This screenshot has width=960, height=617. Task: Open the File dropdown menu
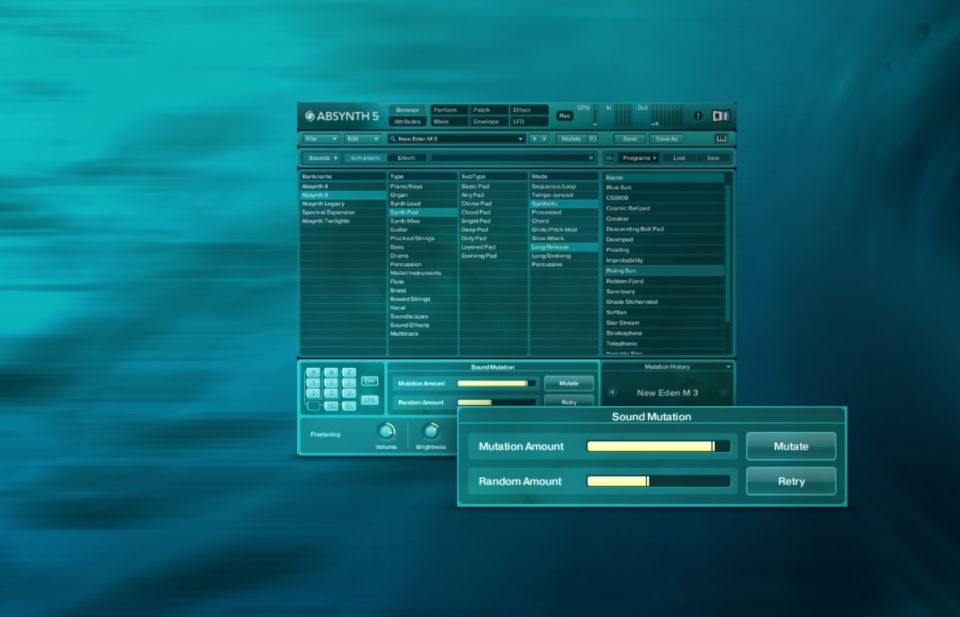[321, 139]
